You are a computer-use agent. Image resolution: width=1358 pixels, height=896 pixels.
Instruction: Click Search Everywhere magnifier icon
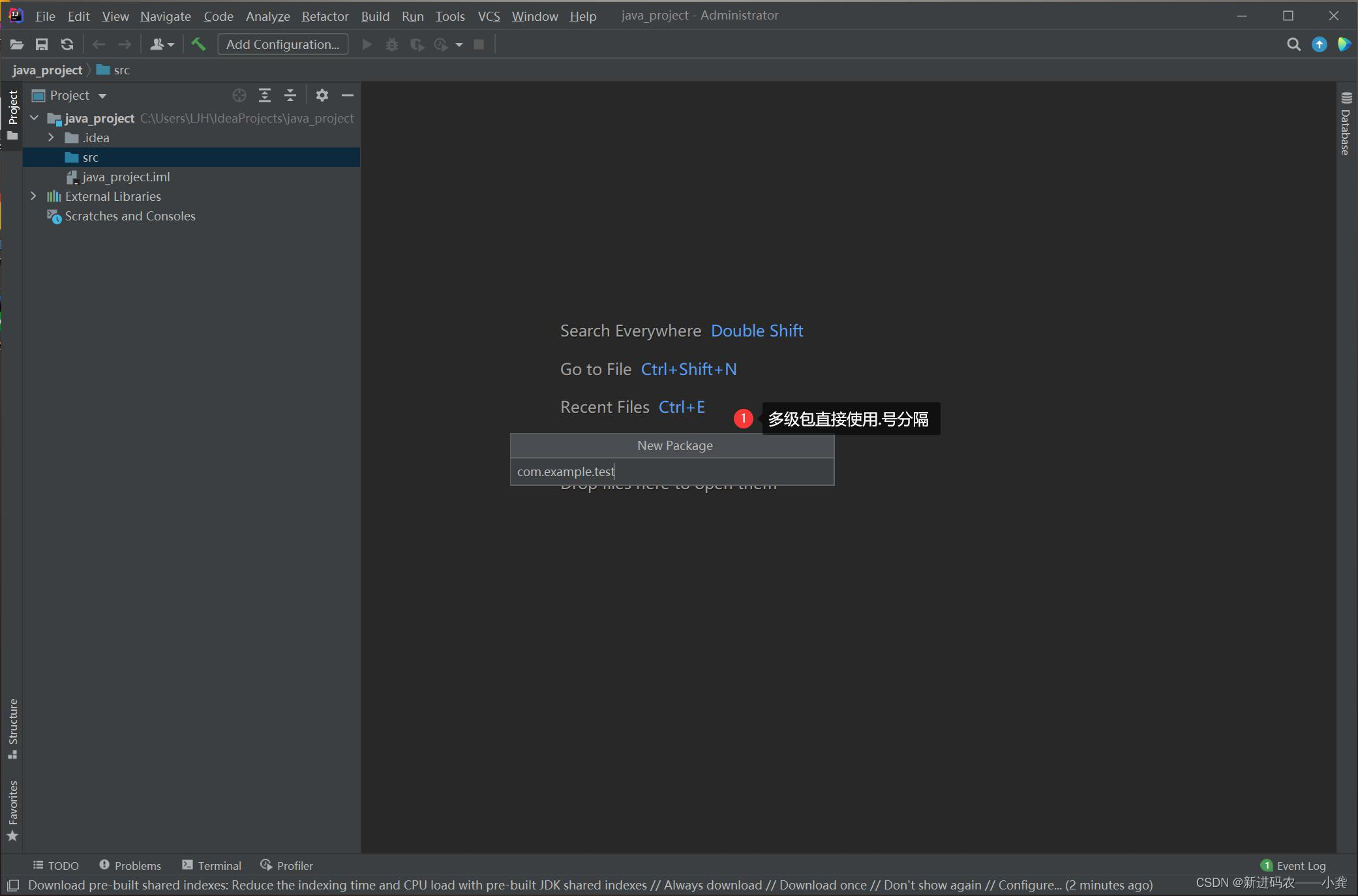1293,44
